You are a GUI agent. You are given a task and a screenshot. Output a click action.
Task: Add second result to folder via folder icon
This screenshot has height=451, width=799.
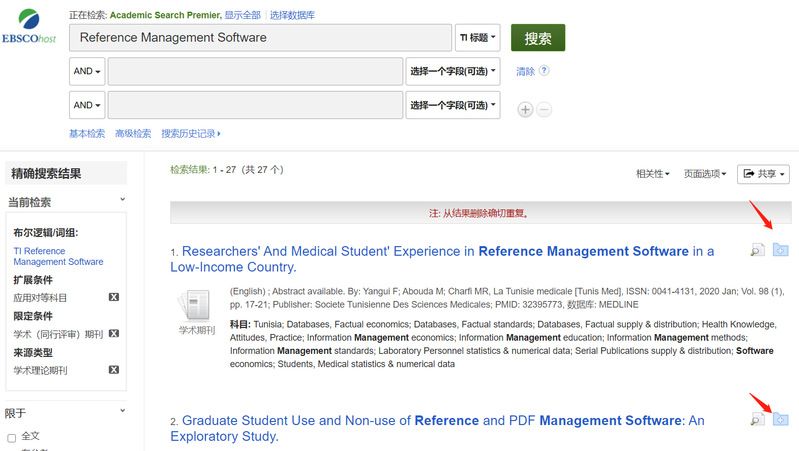tap(780, 419)
